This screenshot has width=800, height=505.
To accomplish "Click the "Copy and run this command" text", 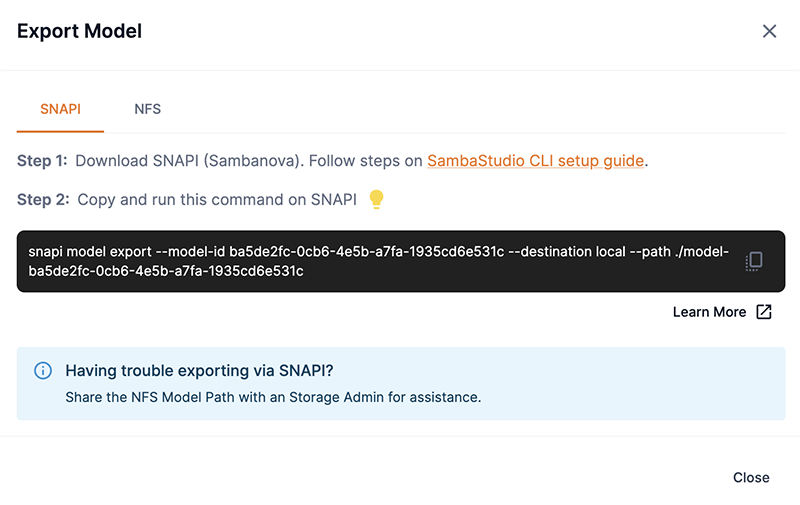I will 216,199.
